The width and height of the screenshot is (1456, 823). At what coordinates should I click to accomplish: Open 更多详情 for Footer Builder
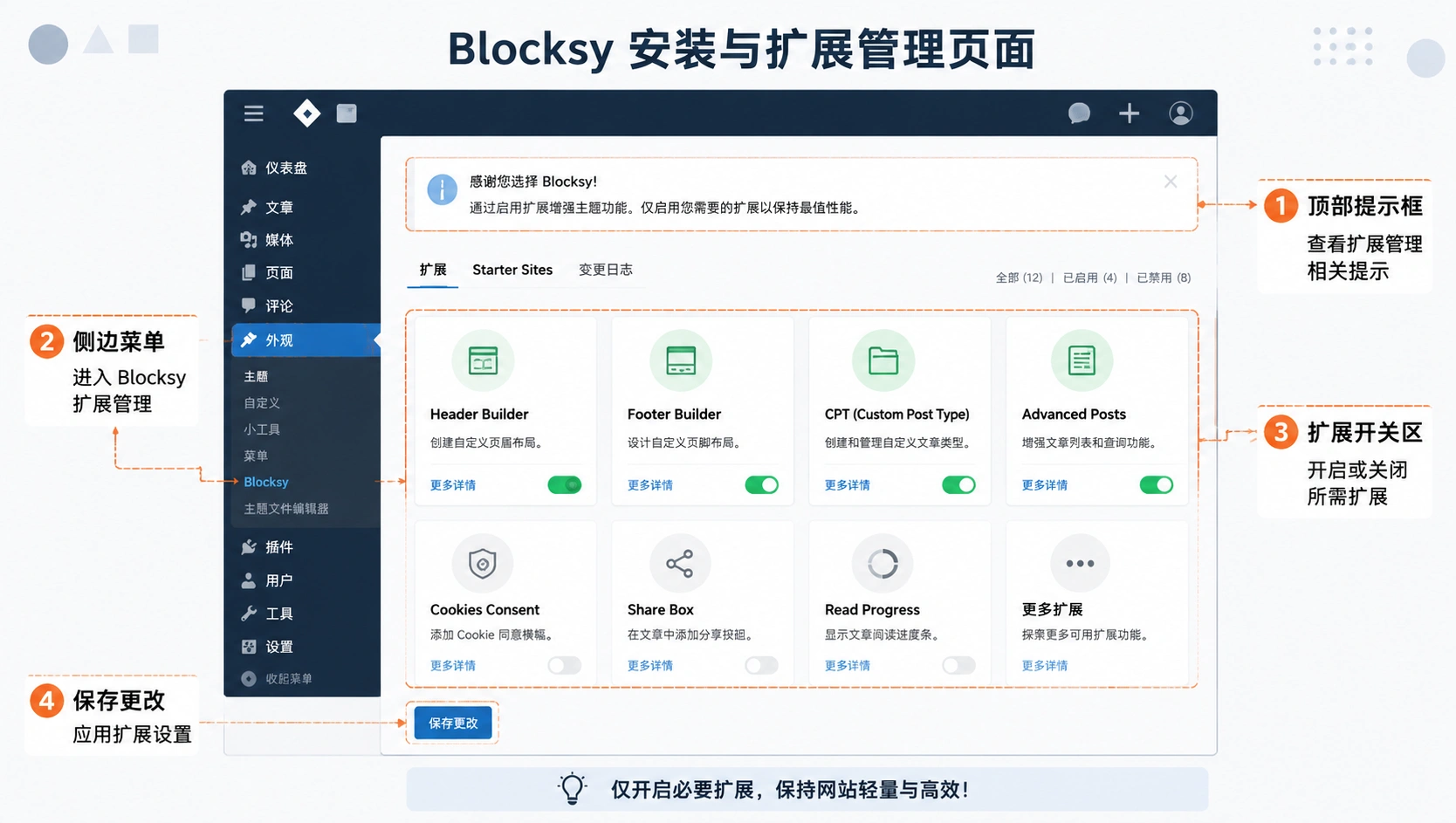tap(650, 485)
